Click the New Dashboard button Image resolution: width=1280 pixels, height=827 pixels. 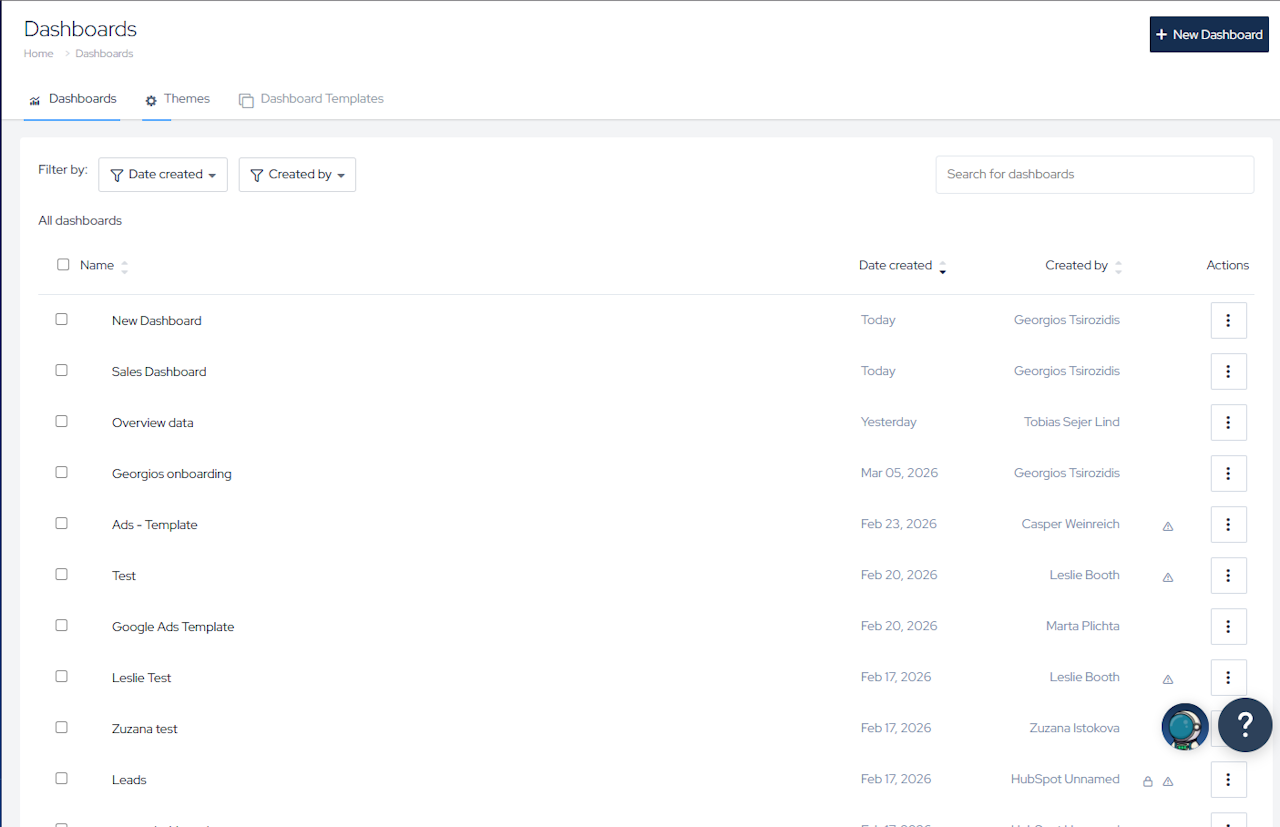tap(1209, 35)
